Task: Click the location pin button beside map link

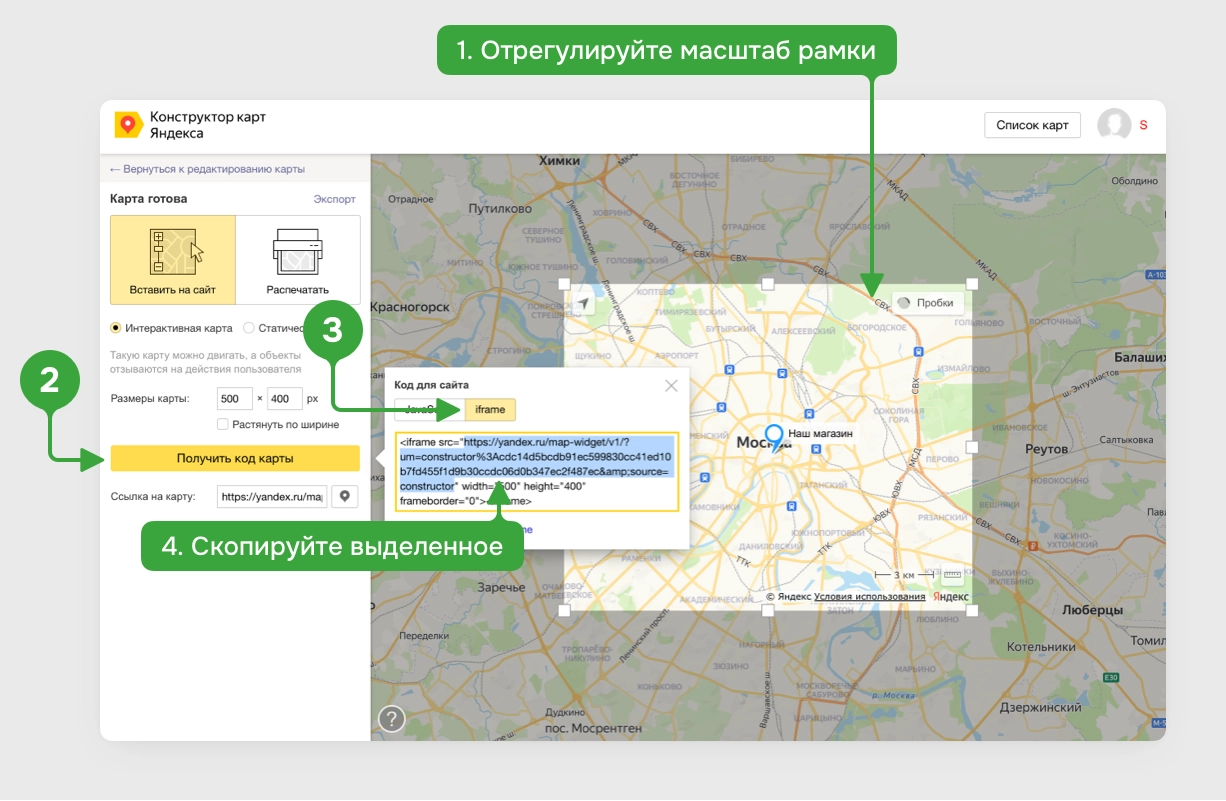Action: (344, 496)
